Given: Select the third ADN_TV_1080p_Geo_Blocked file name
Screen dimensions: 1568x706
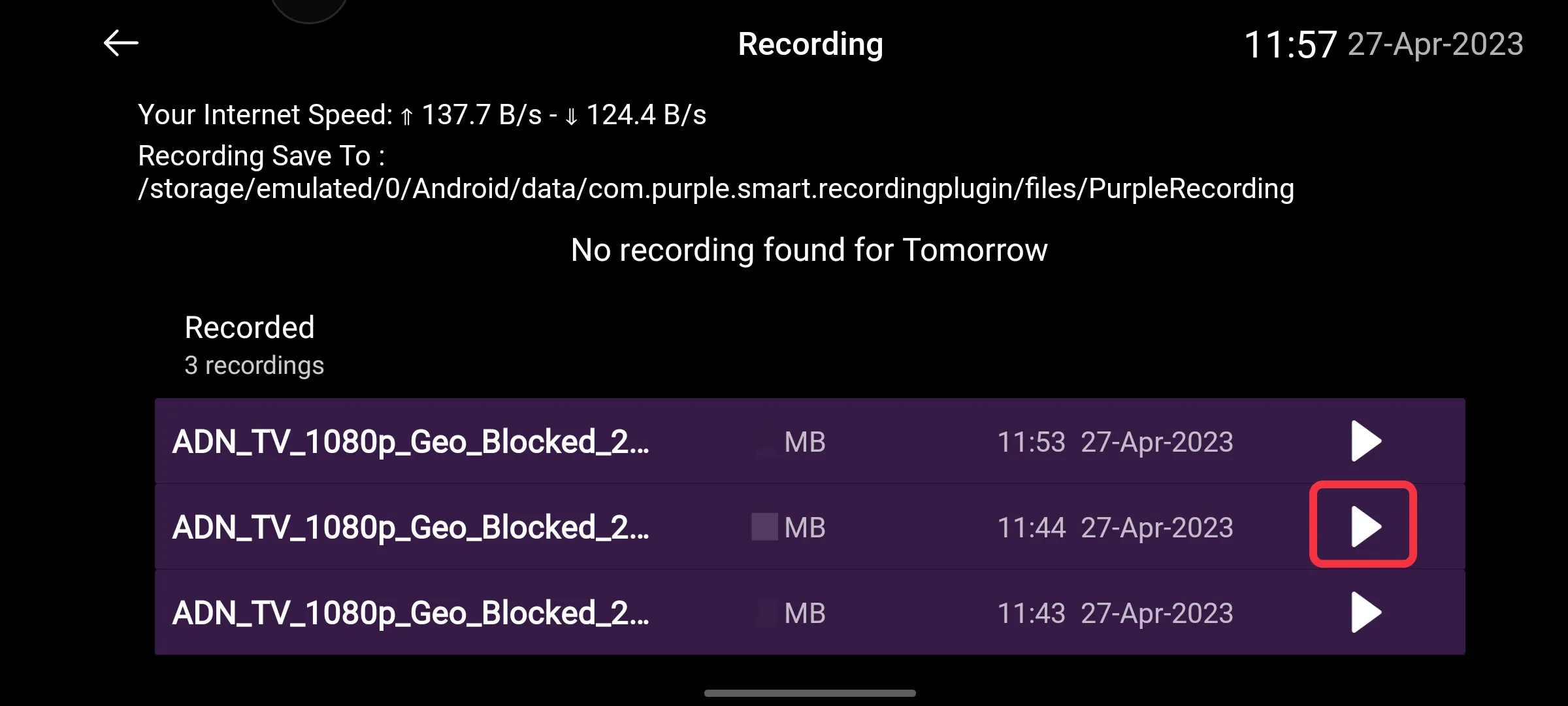Looking at the screenshot, I should tap(410, 613).
